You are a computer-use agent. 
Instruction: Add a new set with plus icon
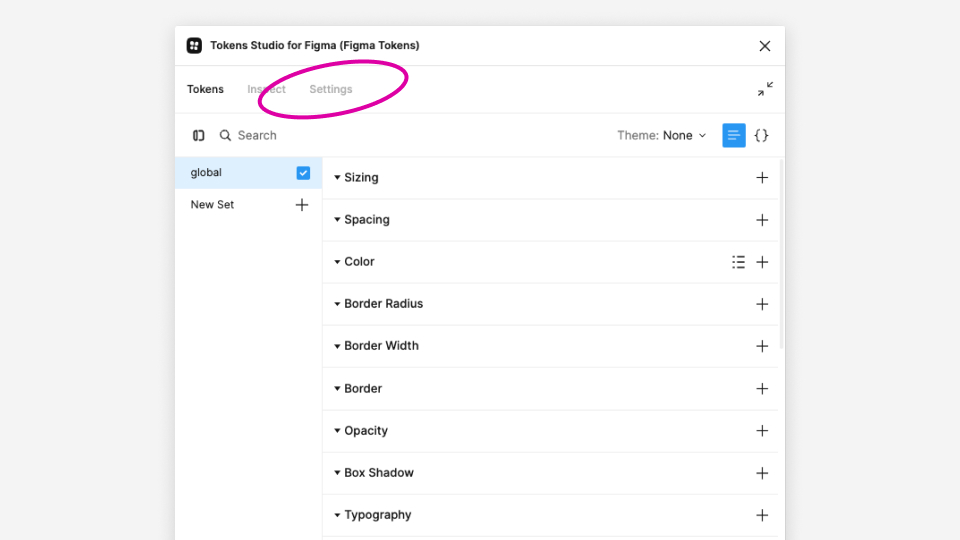click(302, 205)
